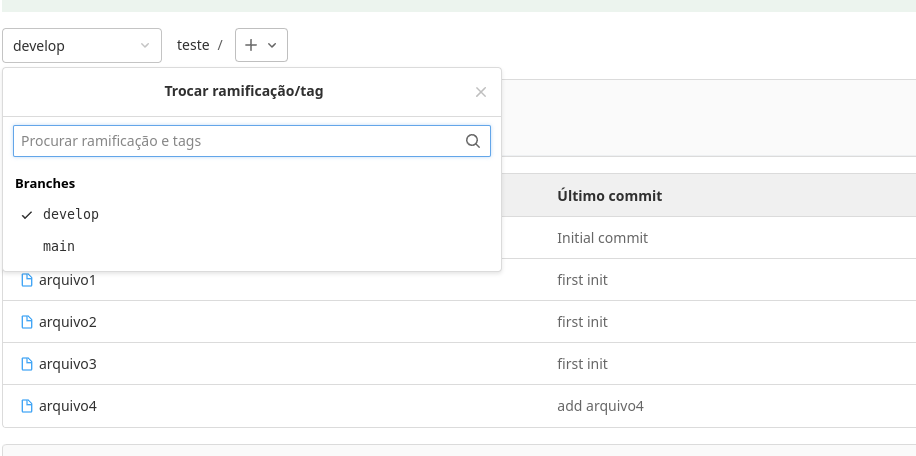This screenshot has height=456, width=916.
Task: Close the Trocar ramificação/tag popup
Action: click(481, 92)
